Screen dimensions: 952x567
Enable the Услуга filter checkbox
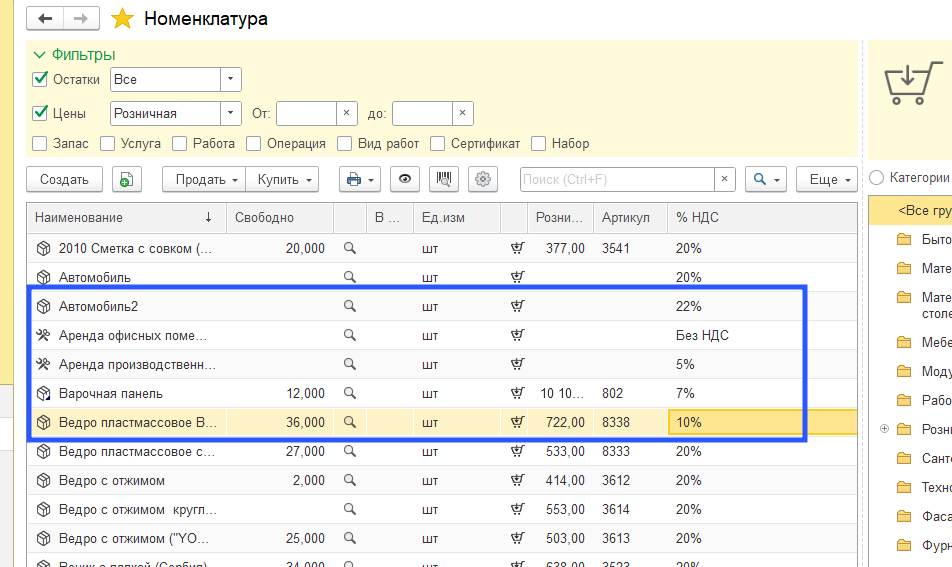107,143
